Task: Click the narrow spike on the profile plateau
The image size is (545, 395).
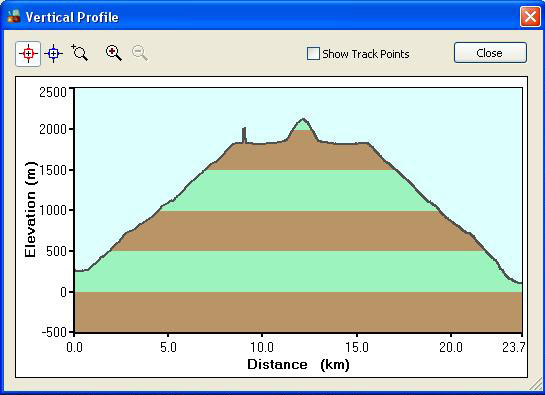Action: pos(244,135)
